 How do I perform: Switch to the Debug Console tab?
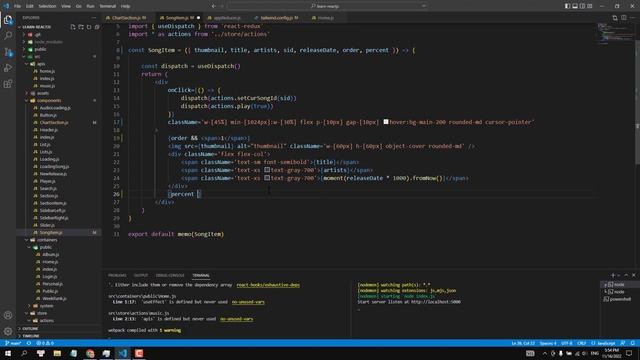point(170,276)
